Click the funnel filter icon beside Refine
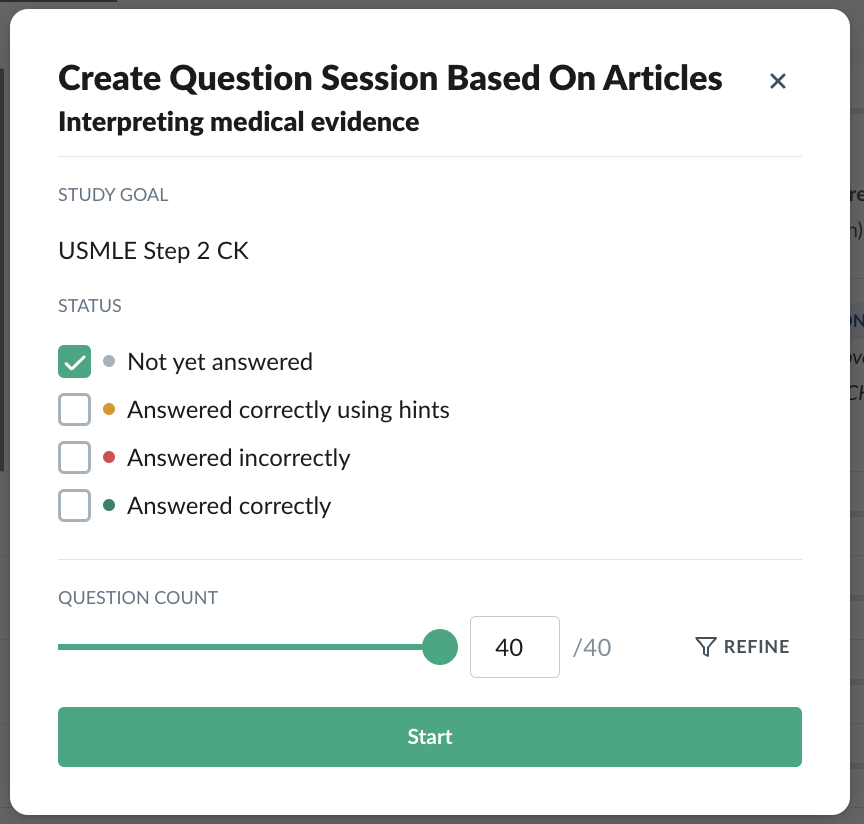Image resolution: width=864 pixels, height=824 pixels. (x=705, y=647)
